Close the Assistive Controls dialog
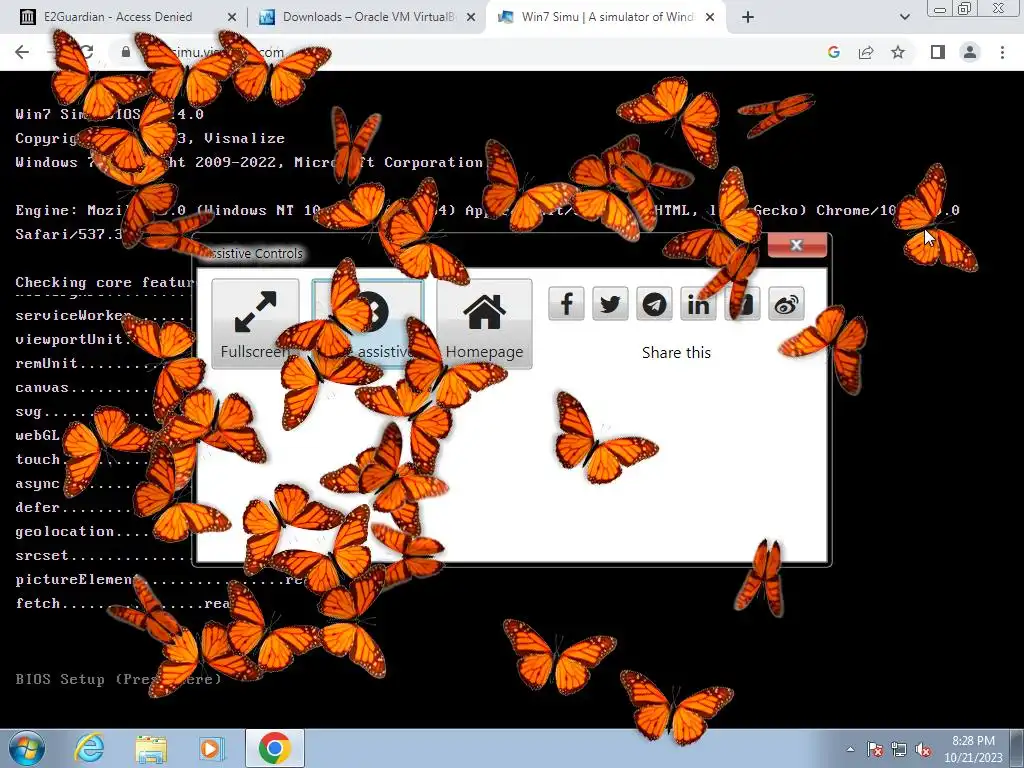 797,245
